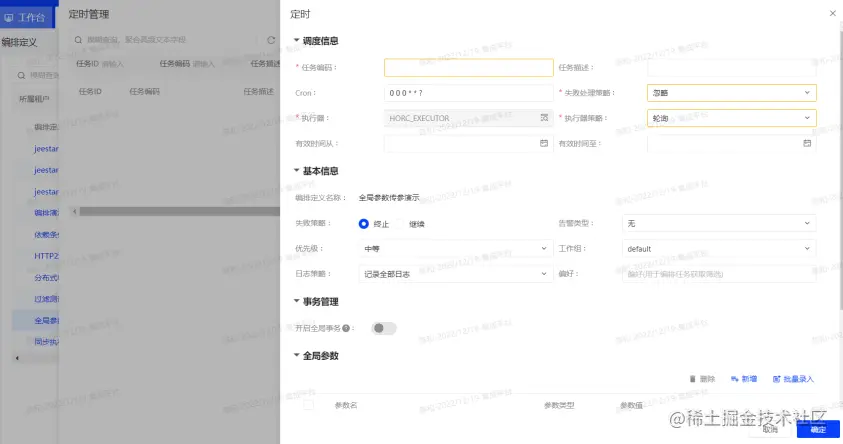Switch to 工作台 tab
This screenshot has height=444, width=843.
coord(26,18)
